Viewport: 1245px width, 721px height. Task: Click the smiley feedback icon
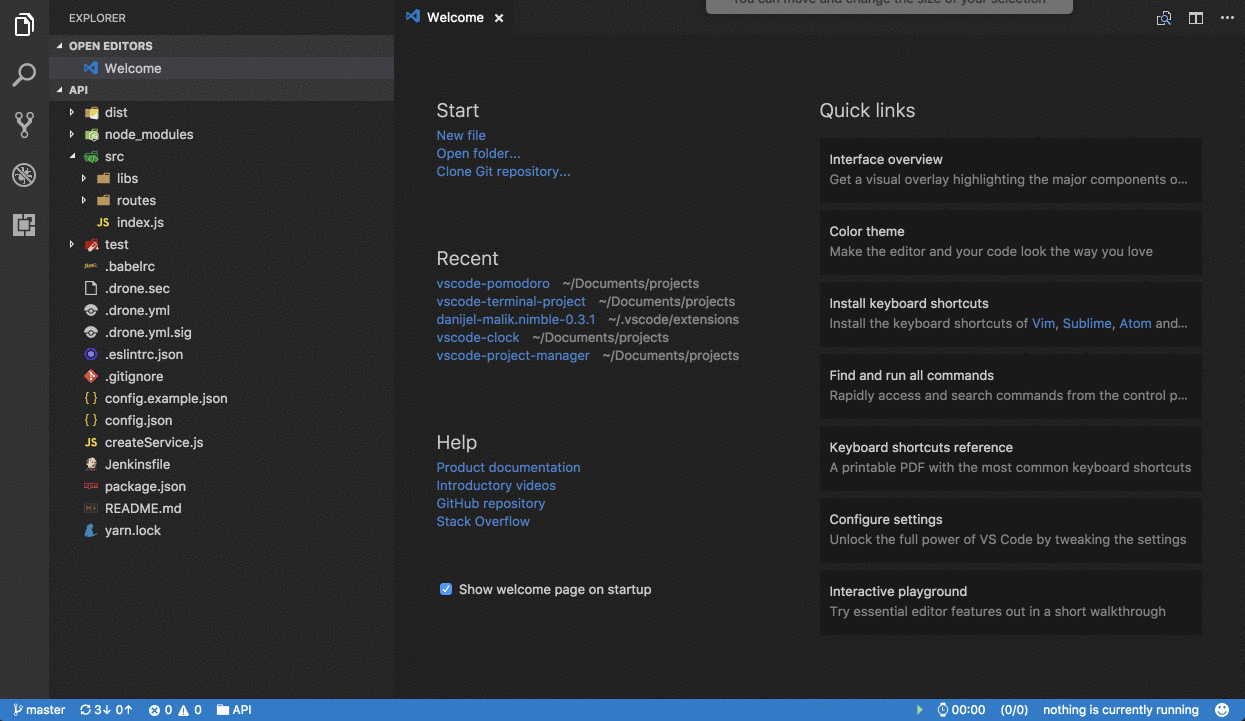[x=1221, y=710]
